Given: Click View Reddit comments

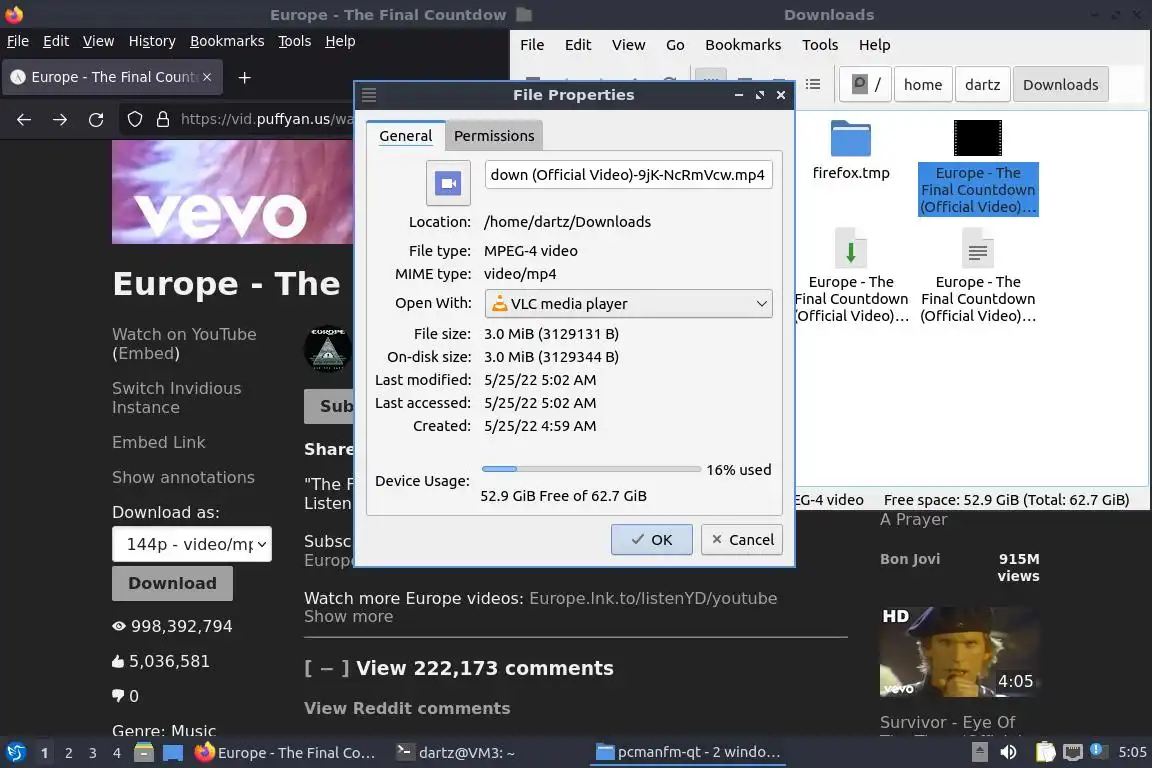Looking at the screenshot, I should 407,708.
